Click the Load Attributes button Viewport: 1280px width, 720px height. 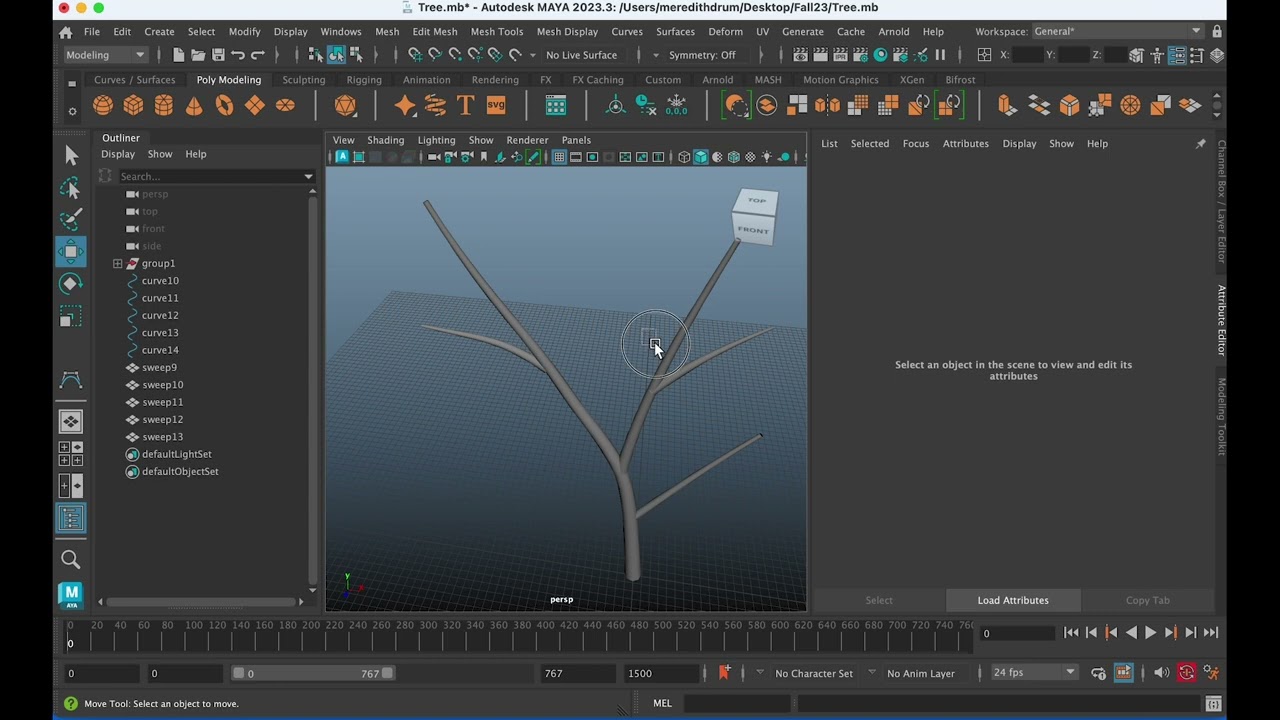coord(1013,600)
